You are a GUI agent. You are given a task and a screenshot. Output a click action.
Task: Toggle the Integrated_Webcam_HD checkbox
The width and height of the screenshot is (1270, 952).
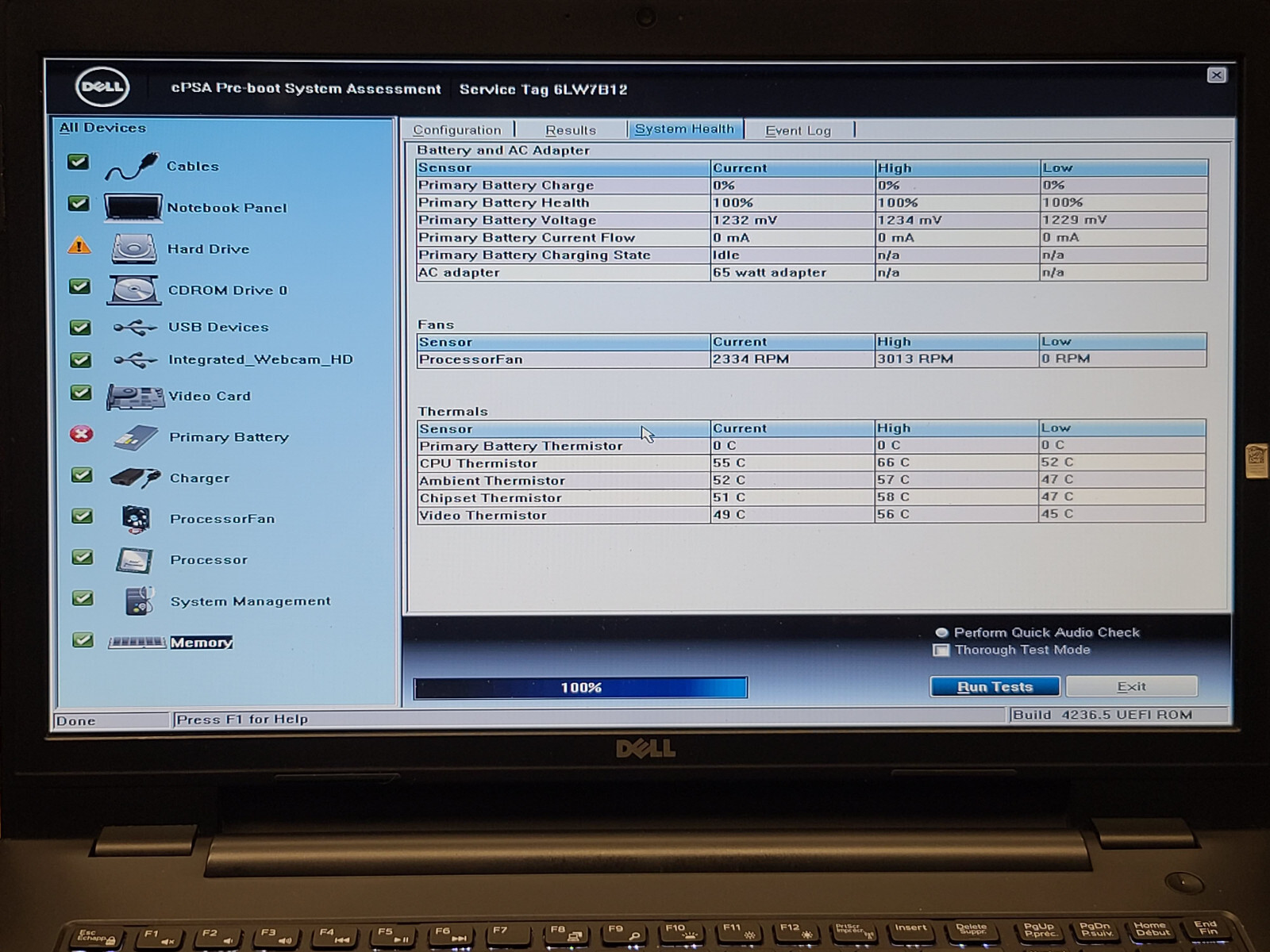[x=80, y=360]
